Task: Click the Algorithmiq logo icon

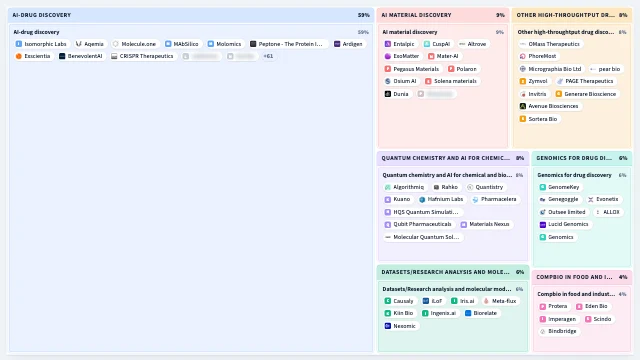Action: (x=388, y=187)
